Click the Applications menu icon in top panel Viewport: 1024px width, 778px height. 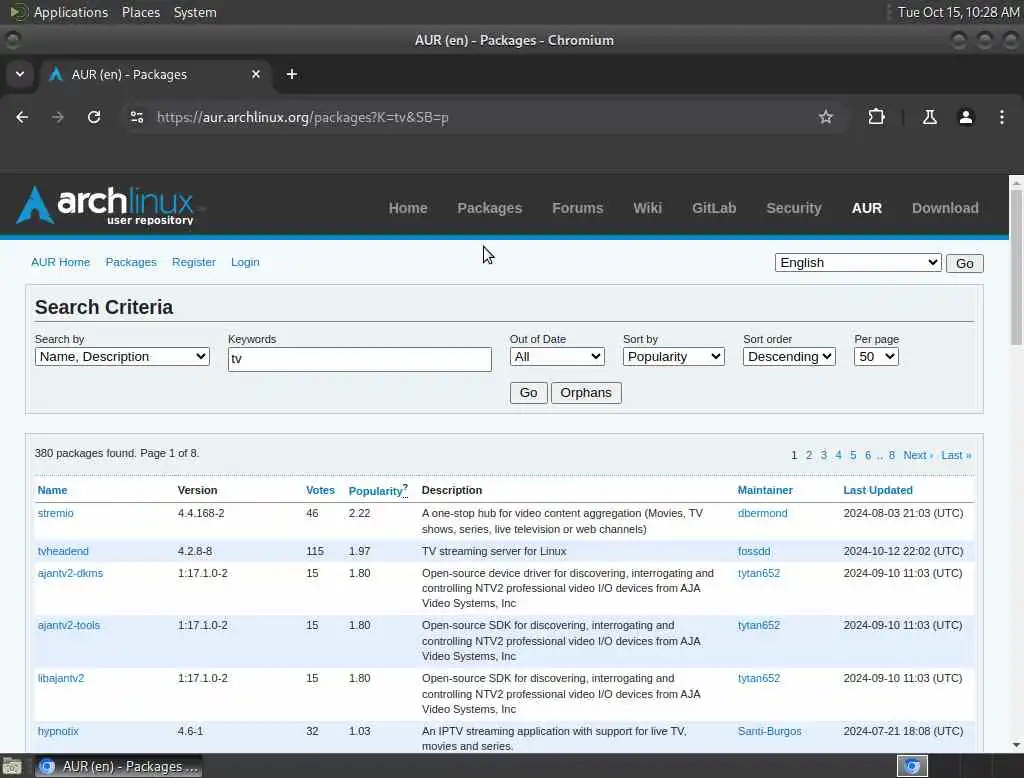[x=18, y=12]
